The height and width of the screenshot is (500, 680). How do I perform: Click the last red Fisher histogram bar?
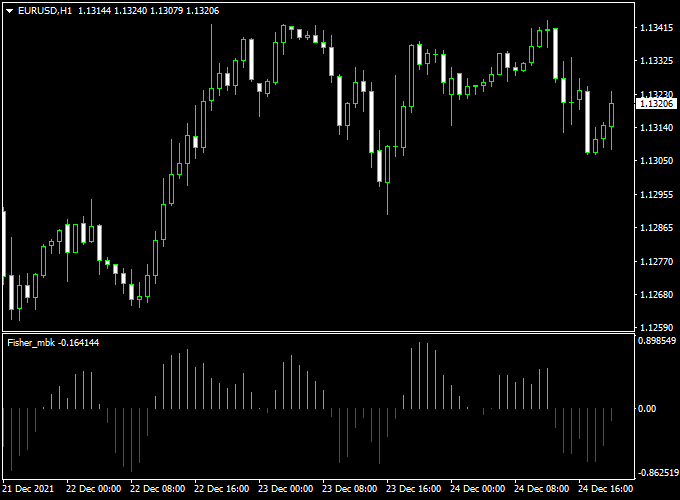point(611,415)
